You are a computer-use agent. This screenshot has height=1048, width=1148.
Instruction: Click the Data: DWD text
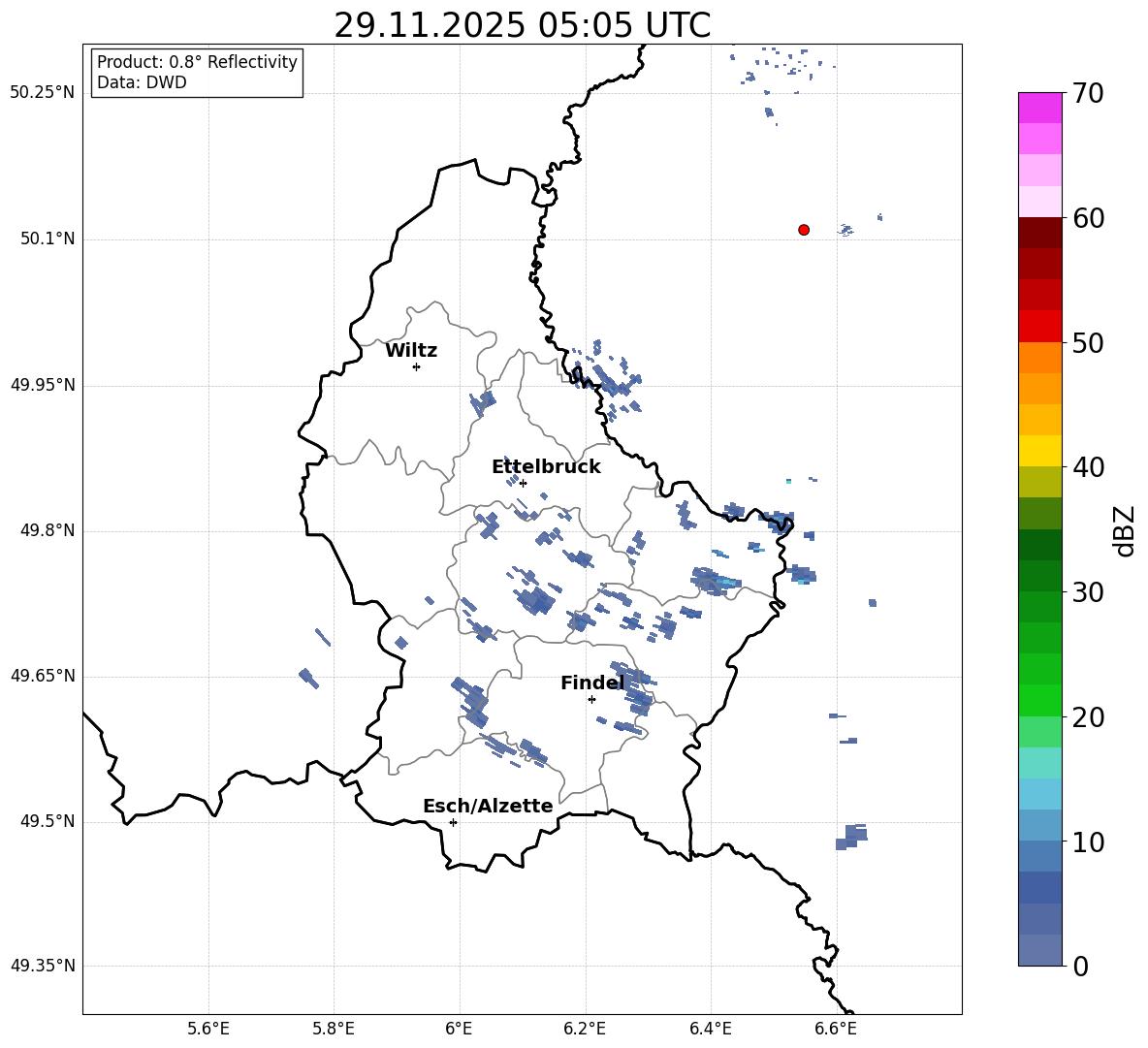pyautogui.click(x=142, y=82)
